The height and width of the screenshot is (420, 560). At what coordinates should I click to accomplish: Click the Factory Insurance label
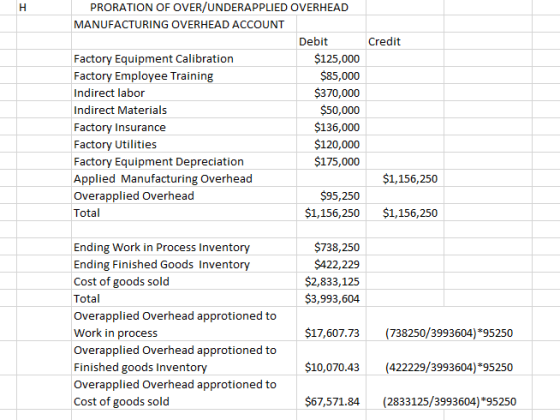[120, 127]
